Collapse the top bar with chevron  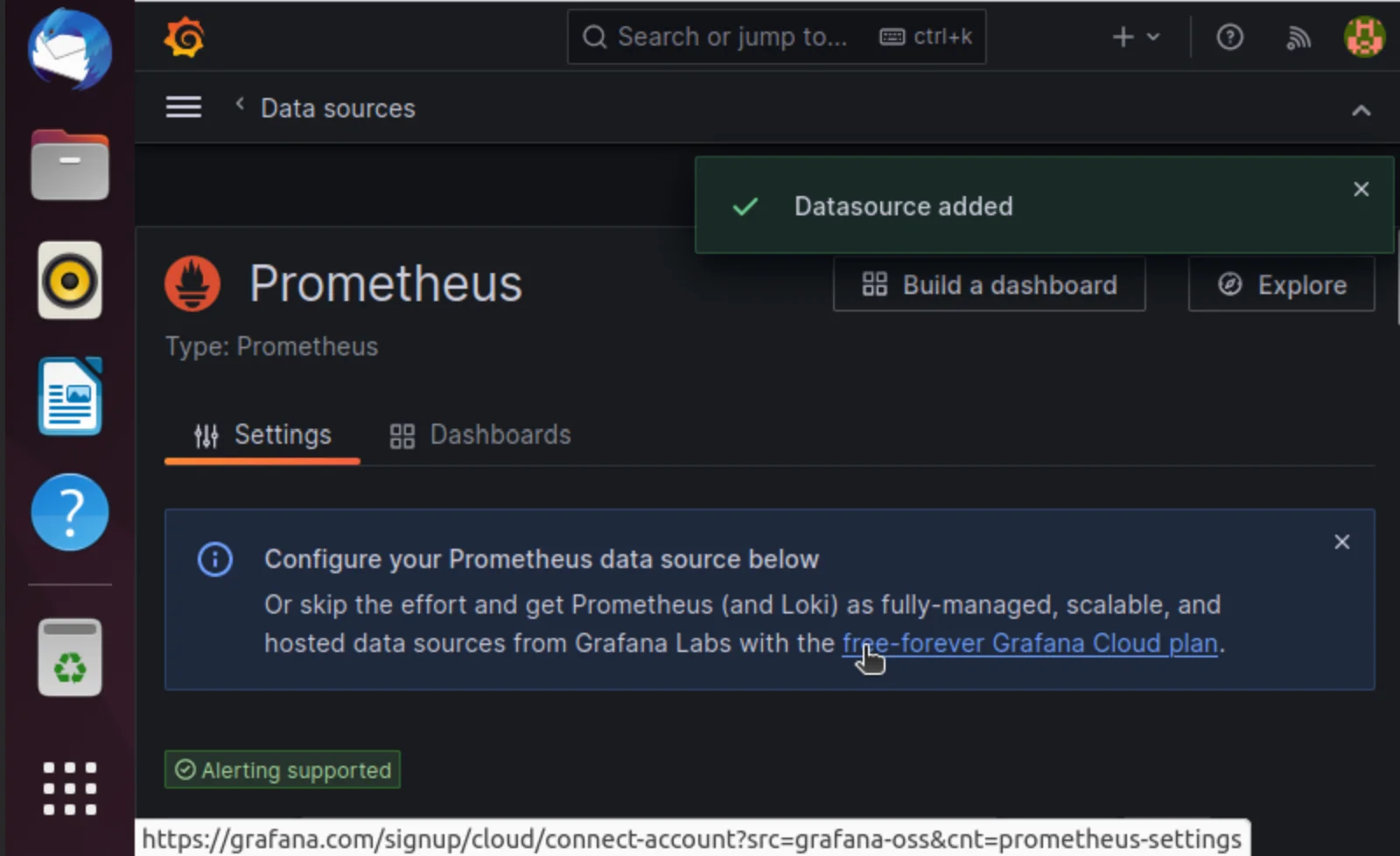click(1361, 110)
